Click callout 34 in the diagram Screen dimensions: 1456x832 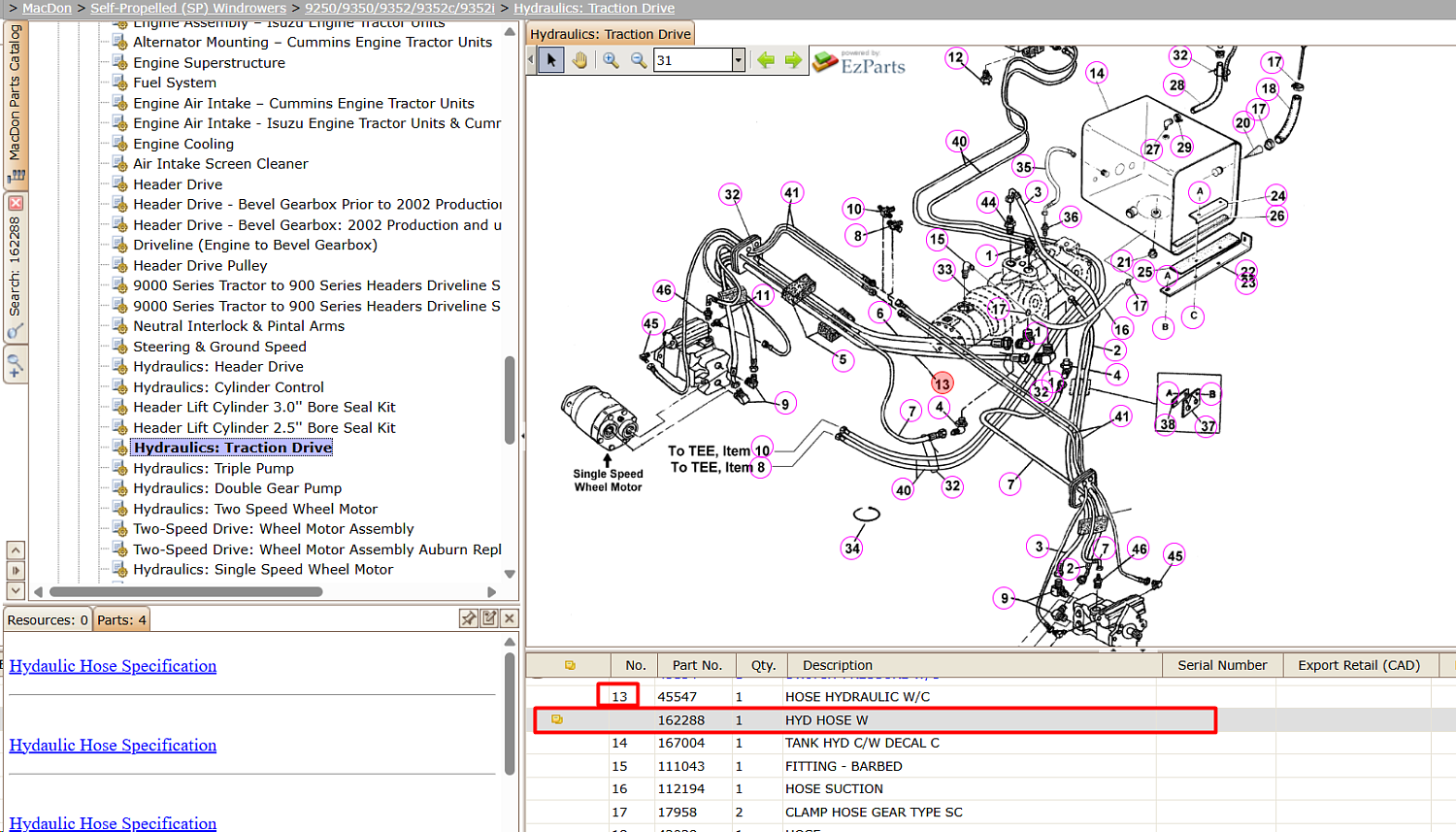pos(852,549)
